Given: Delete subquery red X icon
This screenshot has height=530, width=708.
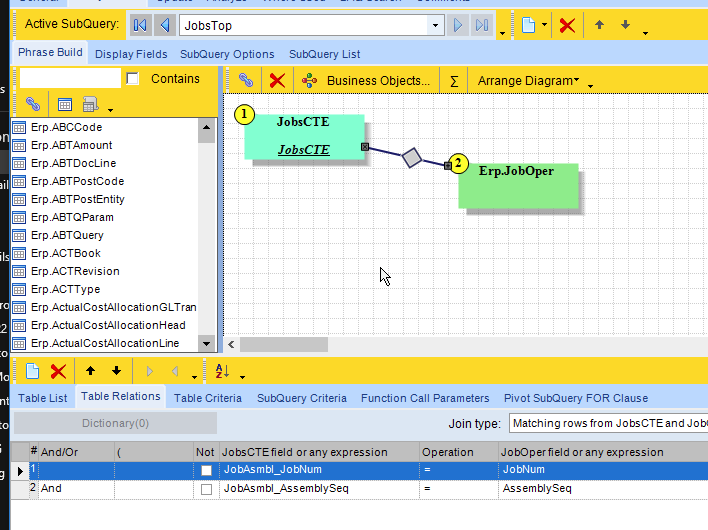Looking at the screenshot, I should coord(567,25).
